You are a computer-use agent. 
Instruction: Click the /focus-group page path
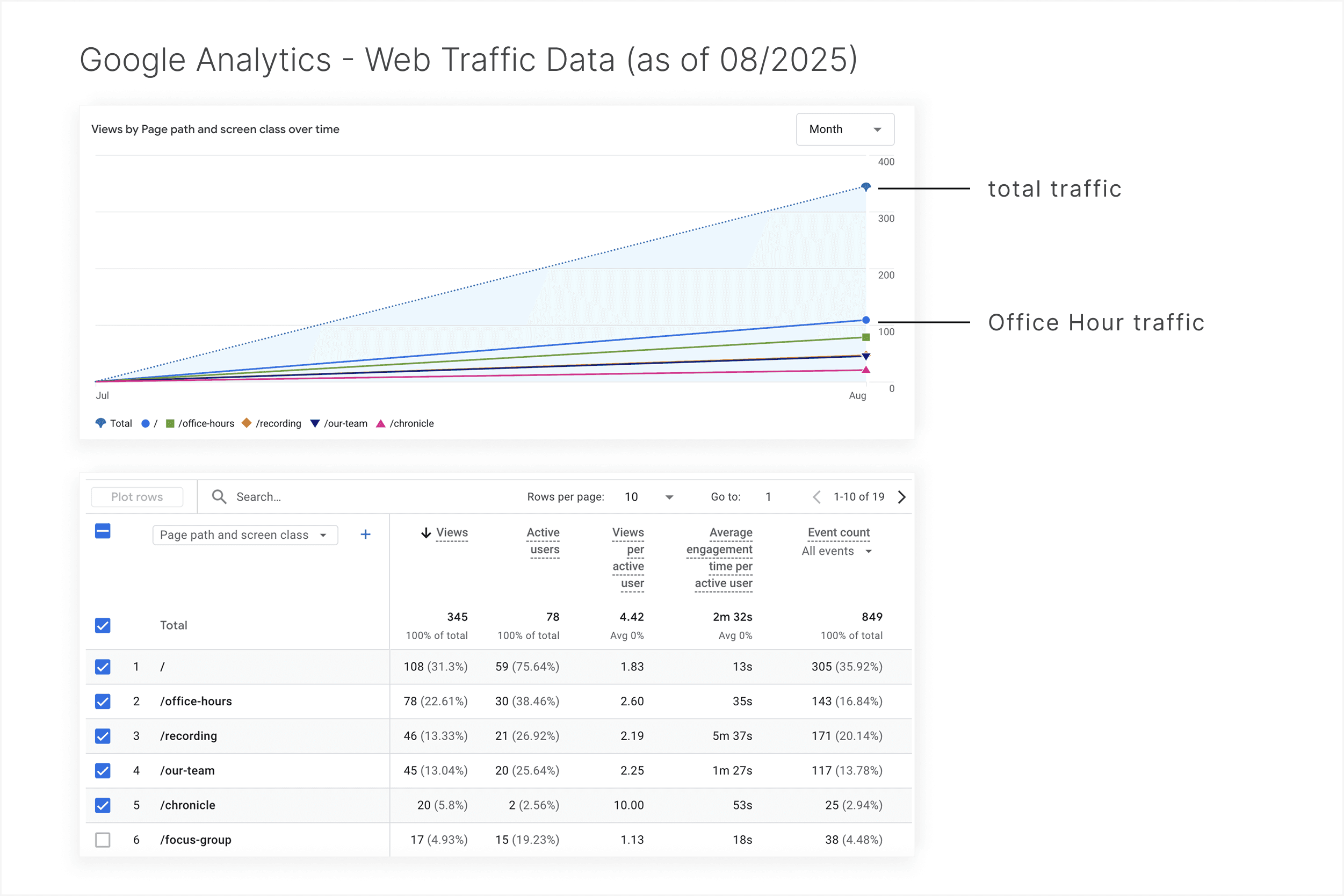coord(196,840)
